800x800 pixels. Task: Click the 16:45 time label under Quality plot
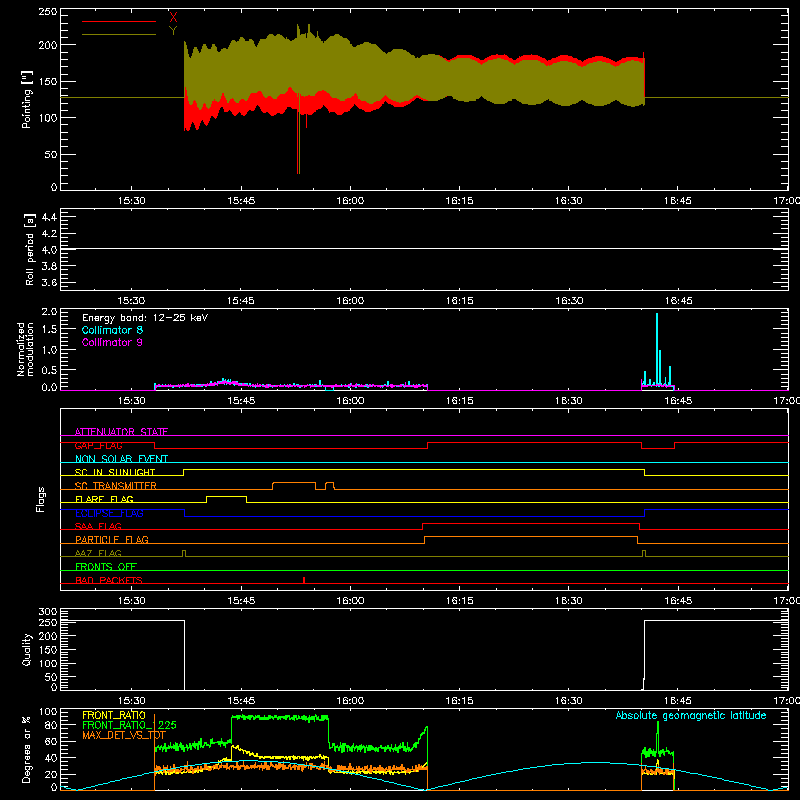(678, 701)
